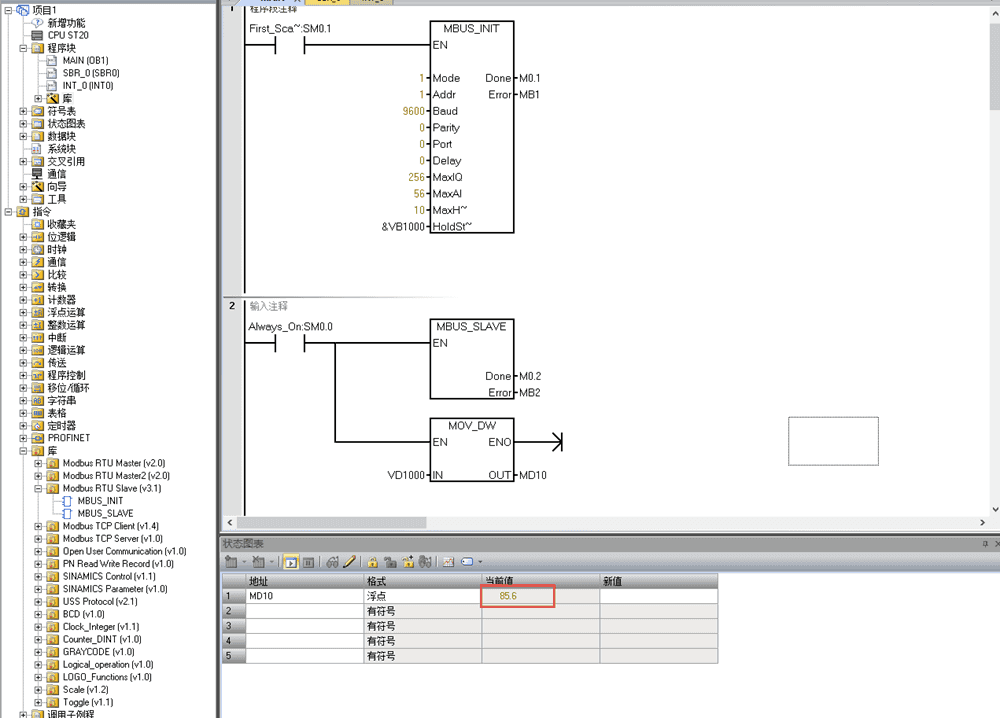Image resolution: width=1000 pixels, height=718 pixels.
Task: Click the 新增功能 new features icon
Action: point(38,23)
